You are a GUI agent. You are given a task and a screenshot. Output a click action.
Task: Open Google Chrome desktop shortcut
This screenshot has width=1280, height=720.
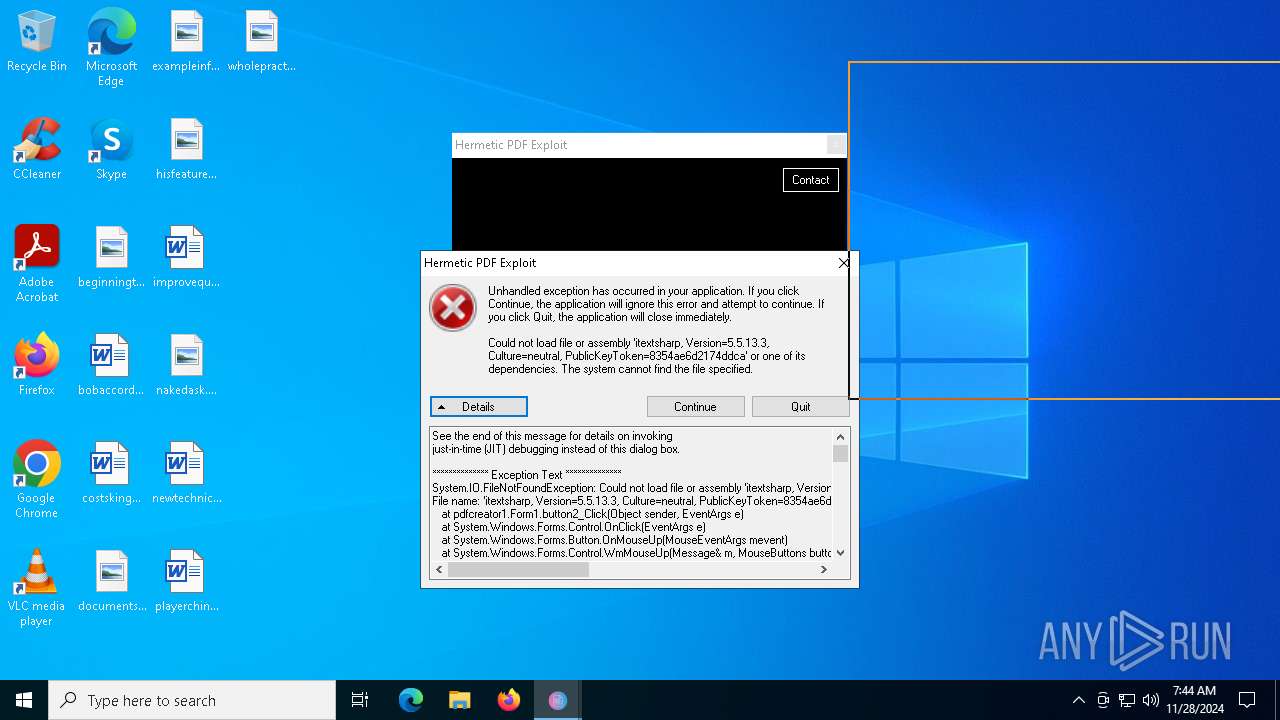(x=37, y=480)
